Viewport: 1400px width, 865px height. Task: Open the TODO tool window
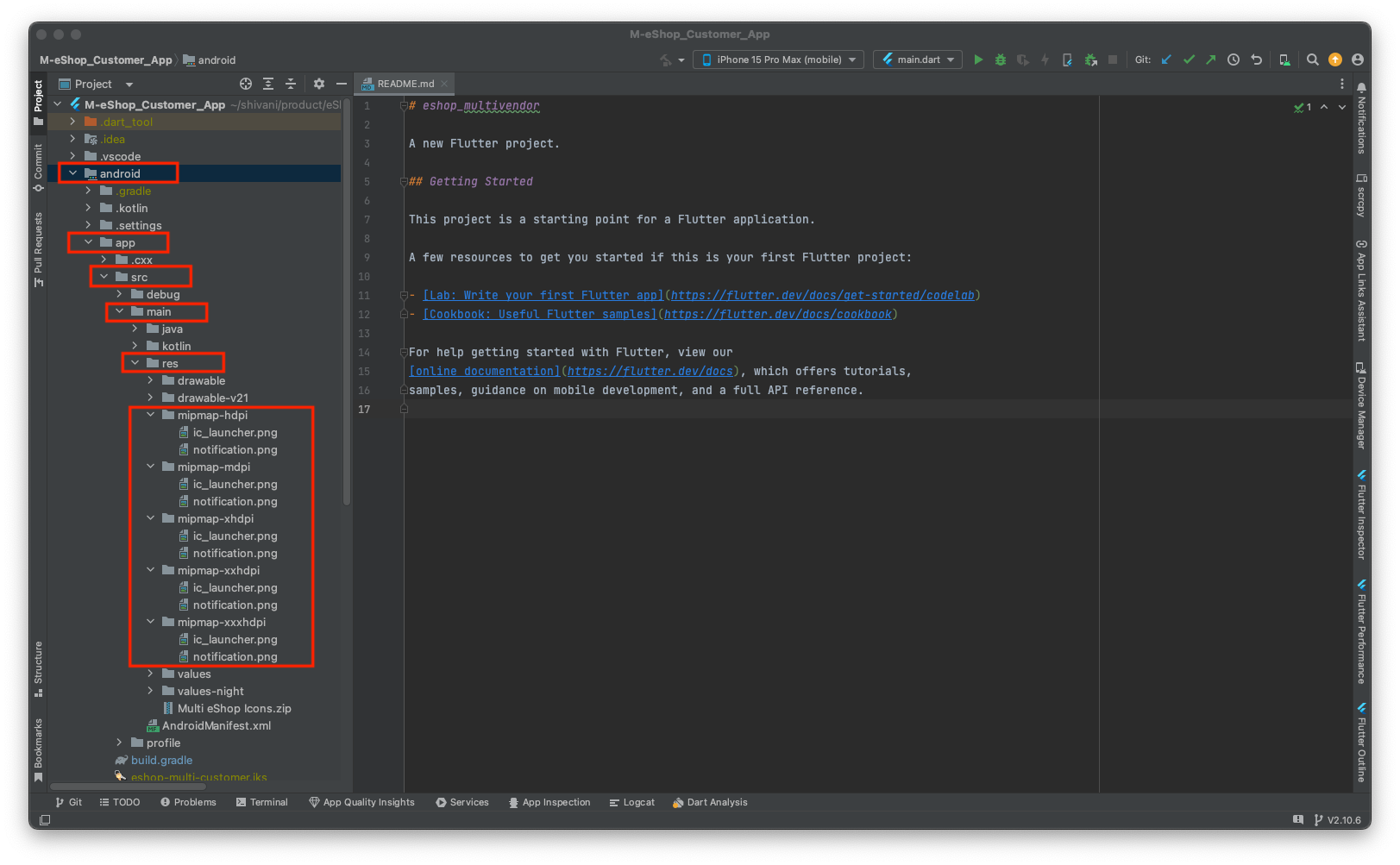click(119, 802)
